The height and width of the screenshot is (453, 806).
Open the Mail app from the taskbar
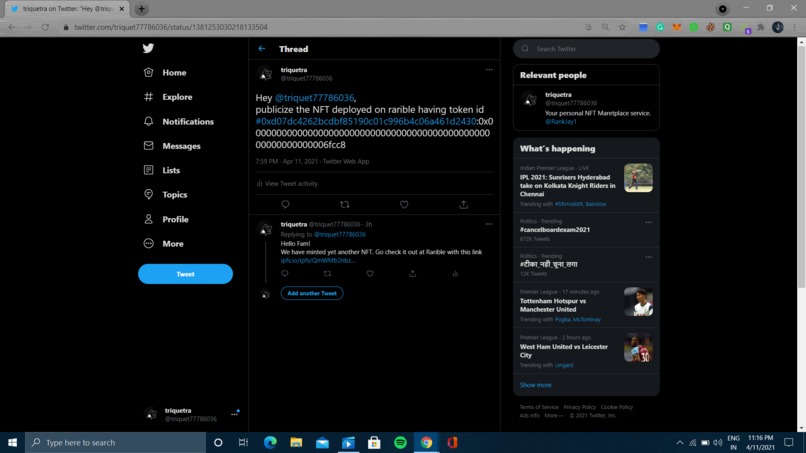(322, 442)
